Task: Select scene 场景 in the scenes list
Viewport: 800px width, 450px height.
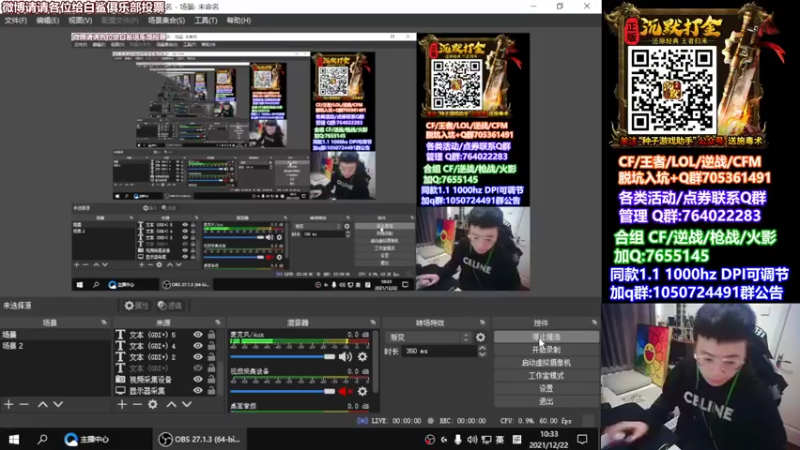Action: point(55,335)
